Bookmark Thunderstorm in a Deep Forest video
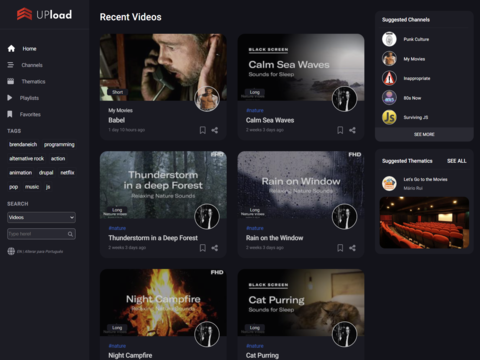 202,248
